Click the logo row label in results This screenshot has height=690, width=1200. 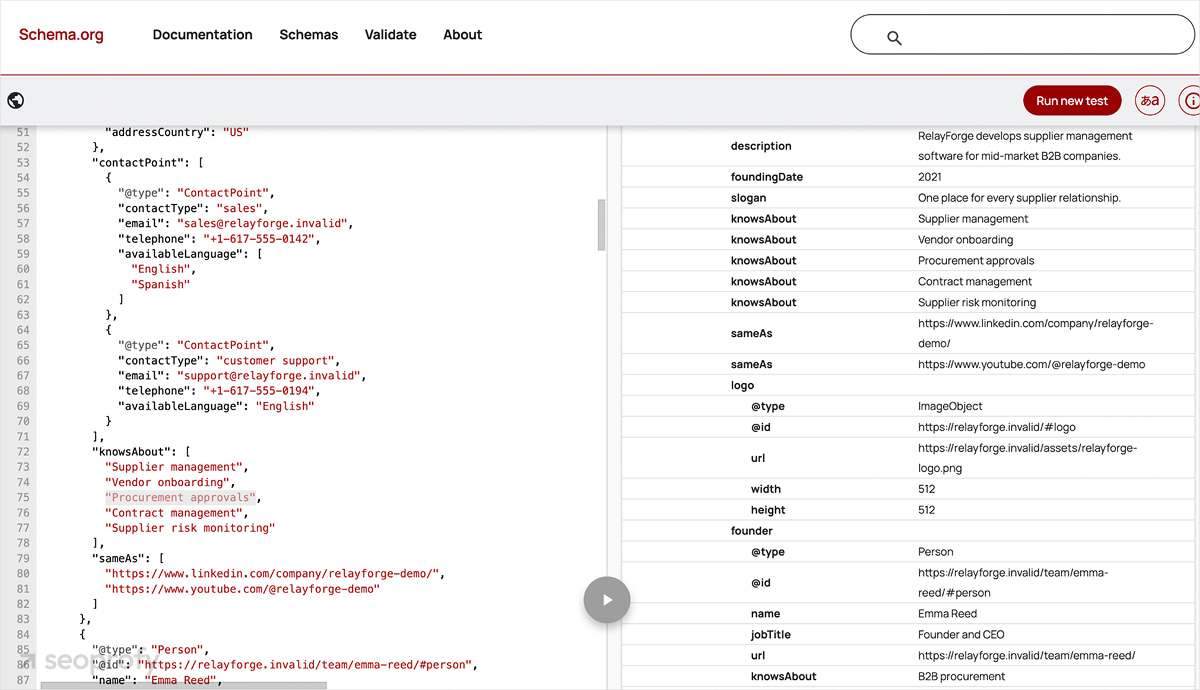742,385
